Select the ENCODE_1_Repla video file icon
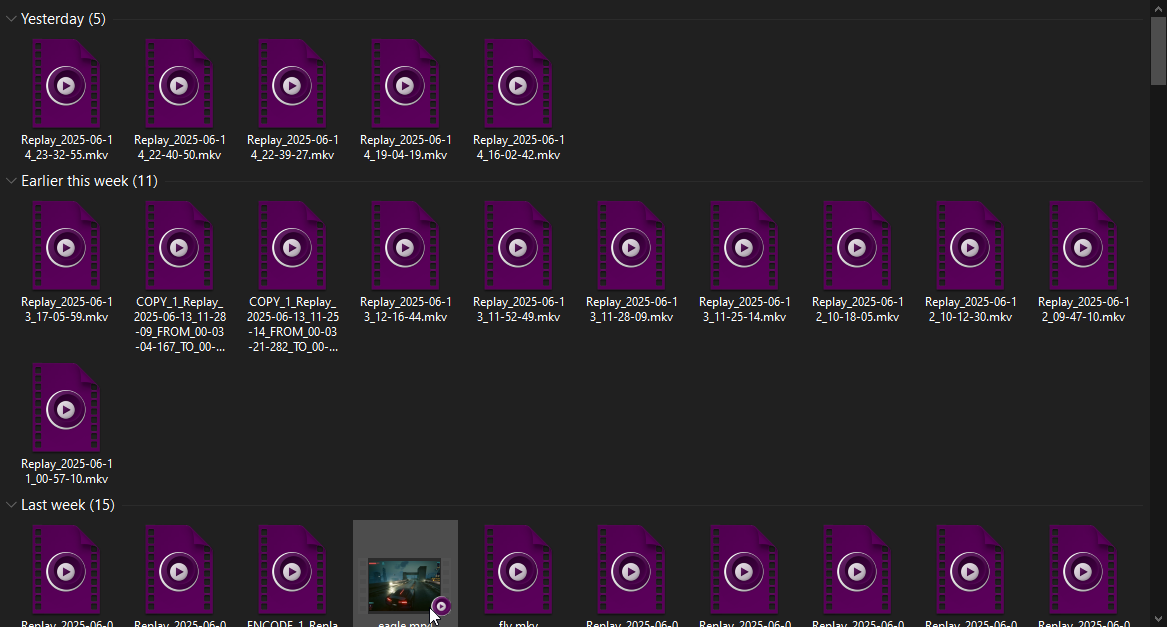The image size is (1167, 627). 292,570
